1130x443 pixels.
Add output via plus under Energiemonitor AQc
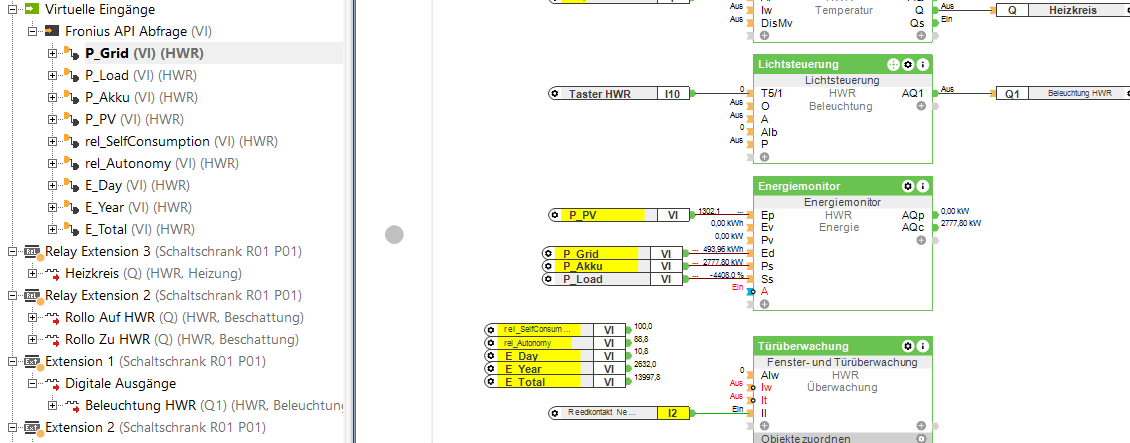(921, 240)
